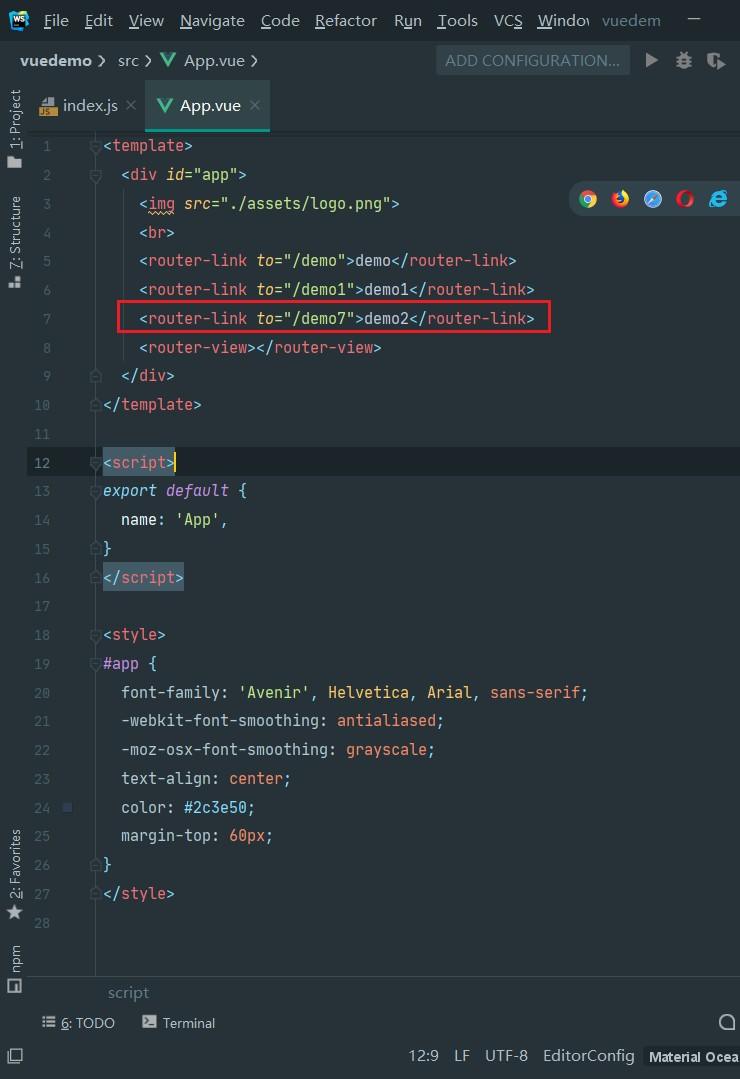The height and width of the screenshot is (1079, 740).
Task: Click the text-align: center line
Action: pyautogui.click(x=206, y=778)
